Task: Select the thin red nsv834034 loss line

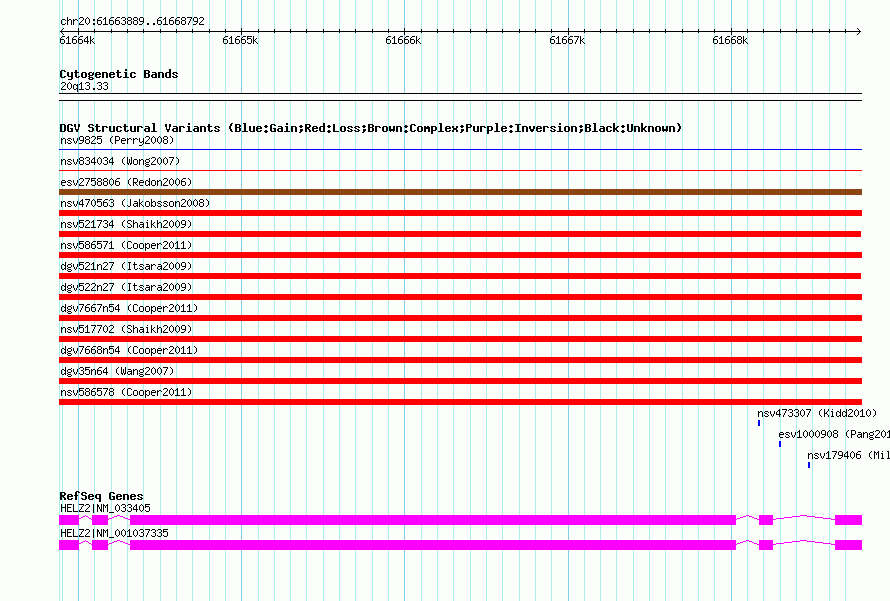Action: tap(460, 170)
